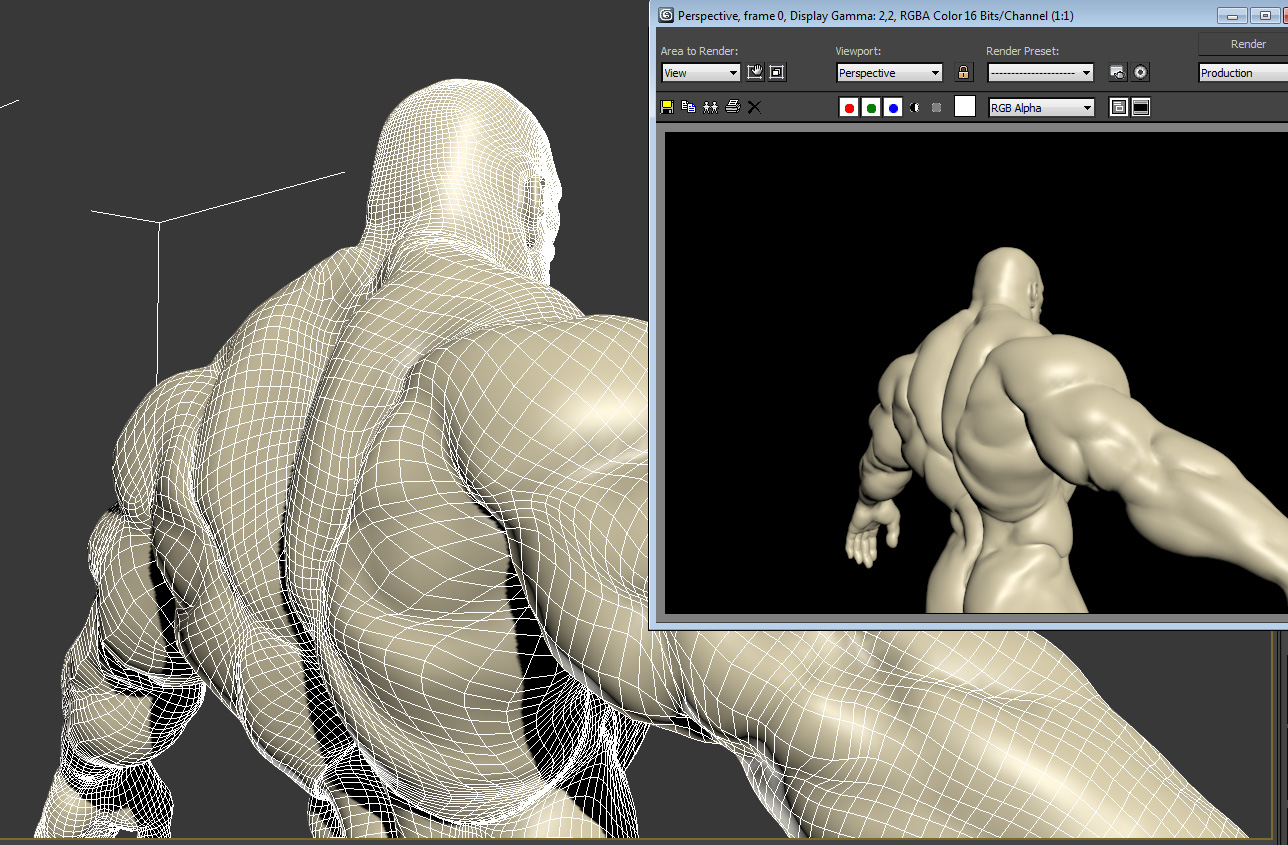This screenshot has height=845, width=1288.
Task: Open the RGB Alpha channel dropdown
Action: (x=1041, y=108)
